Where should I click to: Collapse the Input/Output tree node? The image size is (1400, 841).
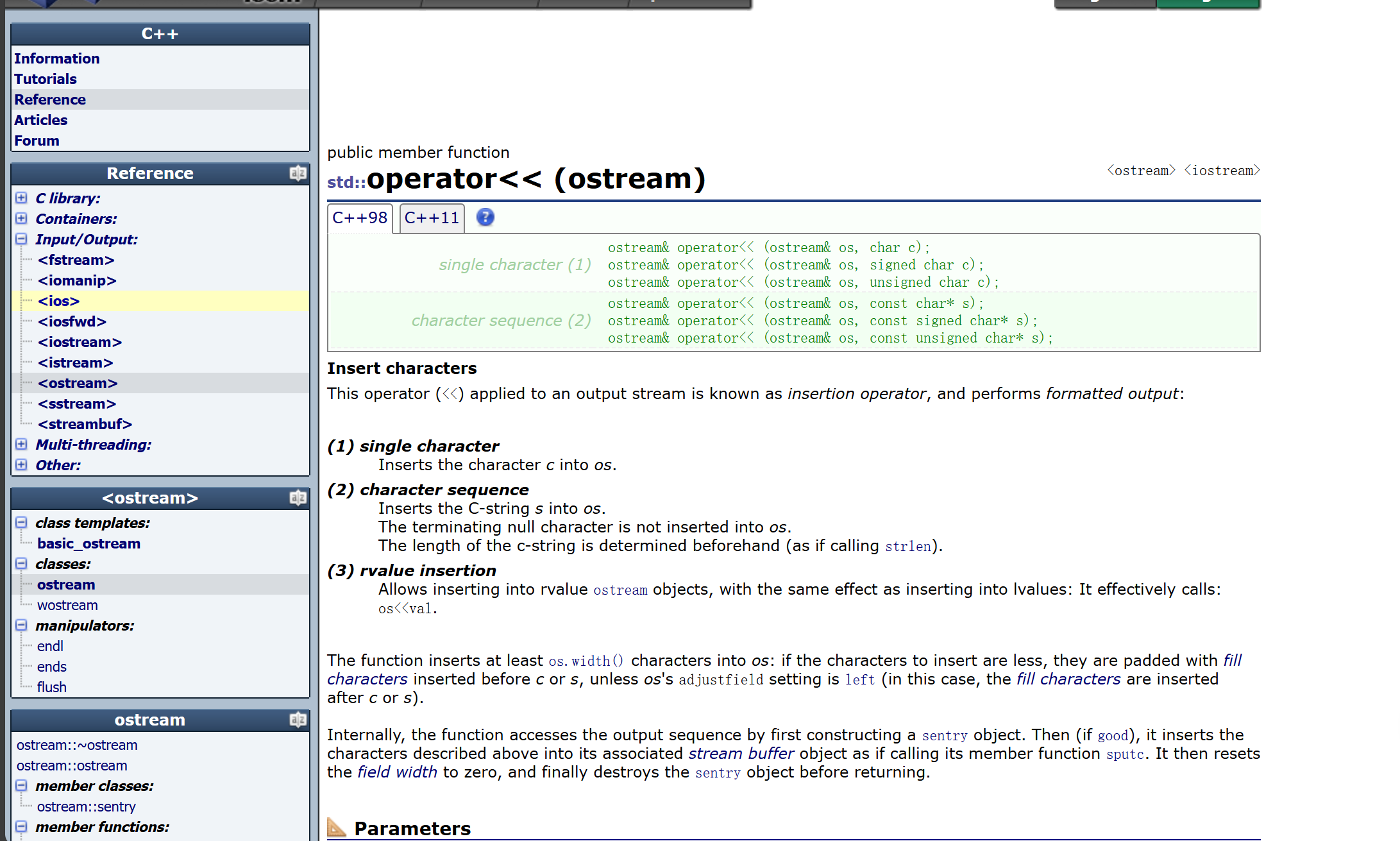point(21,239)
